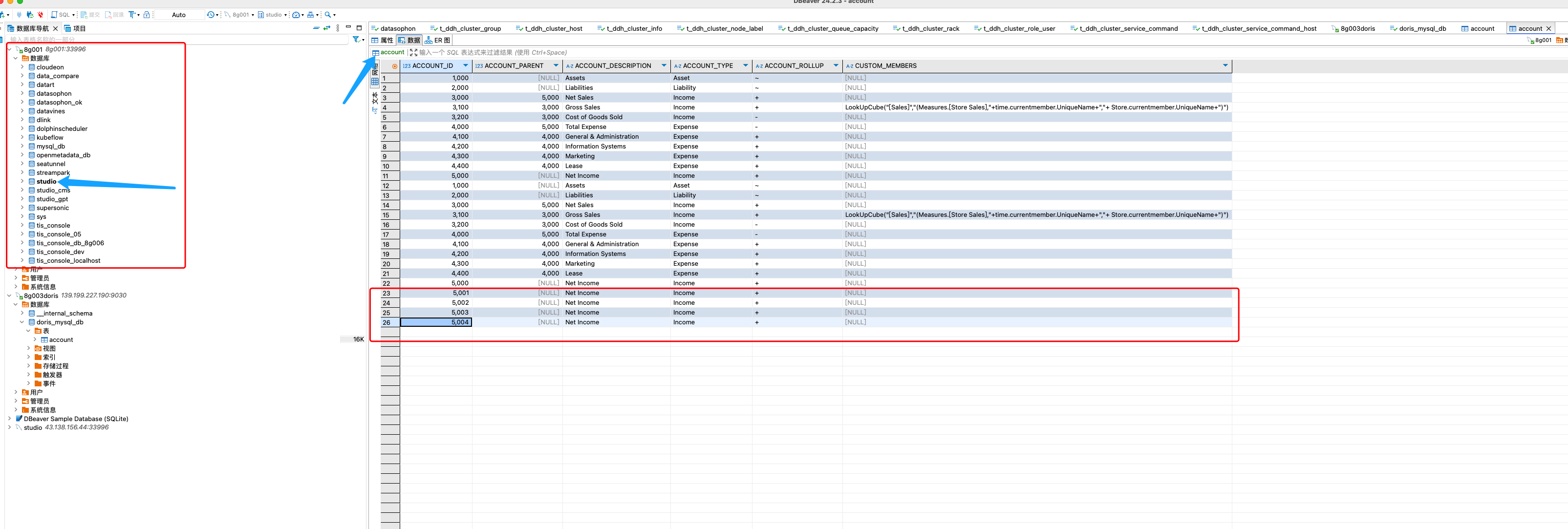Image resolution: width=1568 pixels, height=529 pixels.
Task: Click the transaction lock icon
Action: [147, 15]
